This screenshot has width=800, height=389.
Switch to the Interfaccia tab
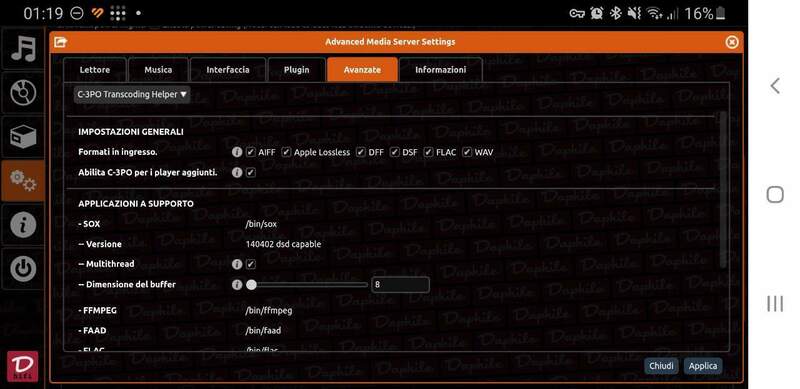point(228,70)
